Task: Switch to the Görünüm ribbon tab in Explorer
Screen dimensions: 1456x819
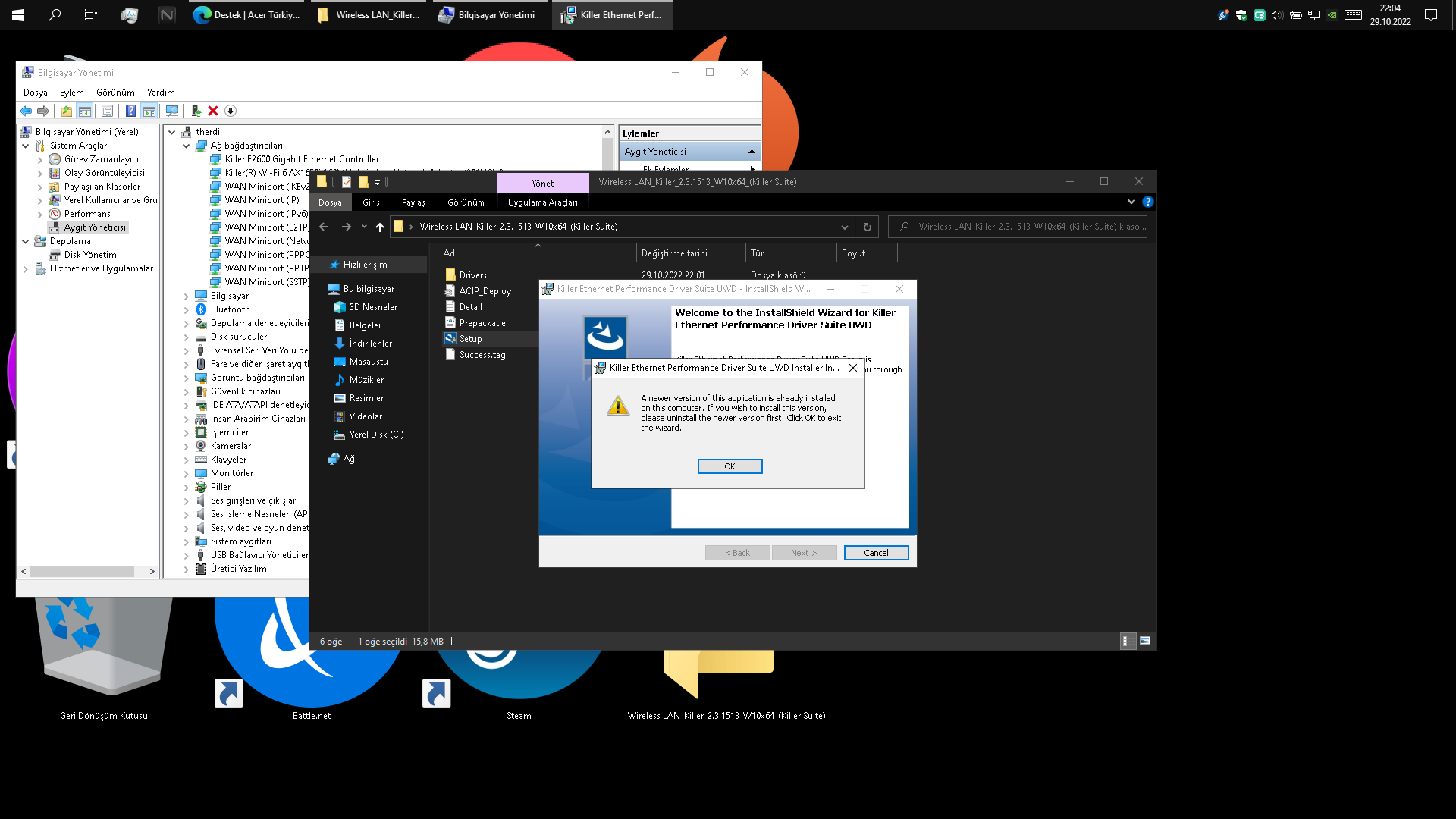Action: pos(466,202)
